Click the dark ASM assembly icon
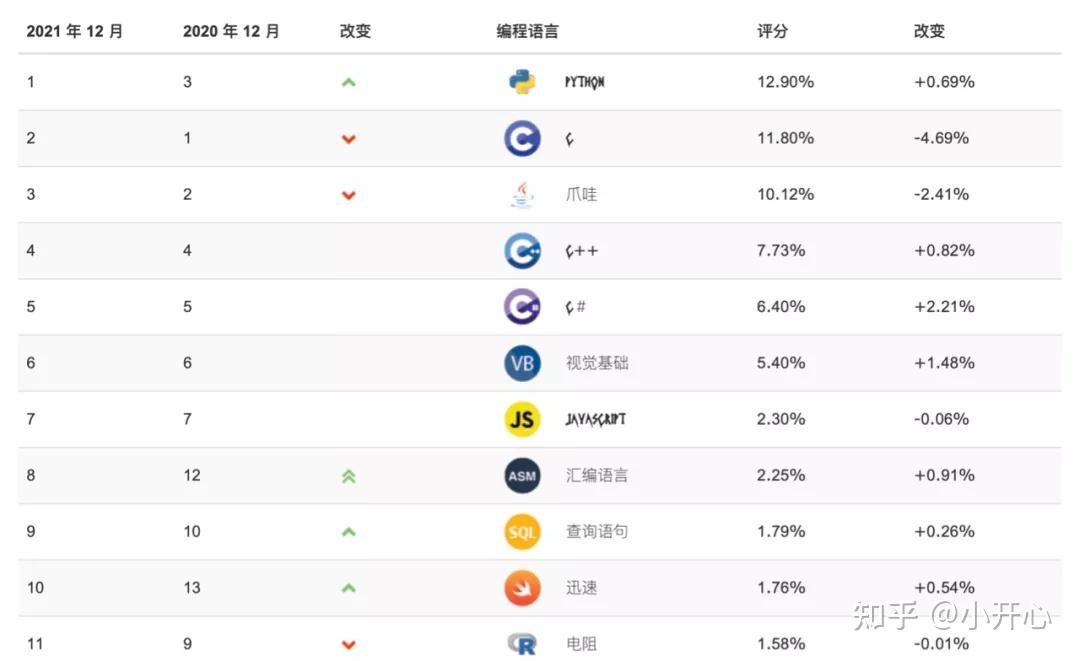The width and height of the screenshot is (1080, 661). click(x=522, y=475)
